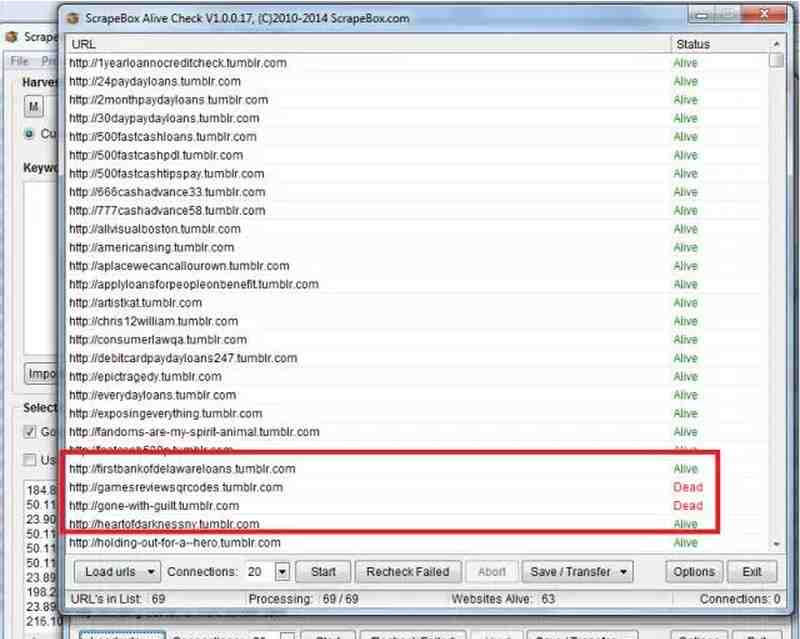Open the Load urls dropdown
Viewport: 800px width, 639px height.
[117, 572]
